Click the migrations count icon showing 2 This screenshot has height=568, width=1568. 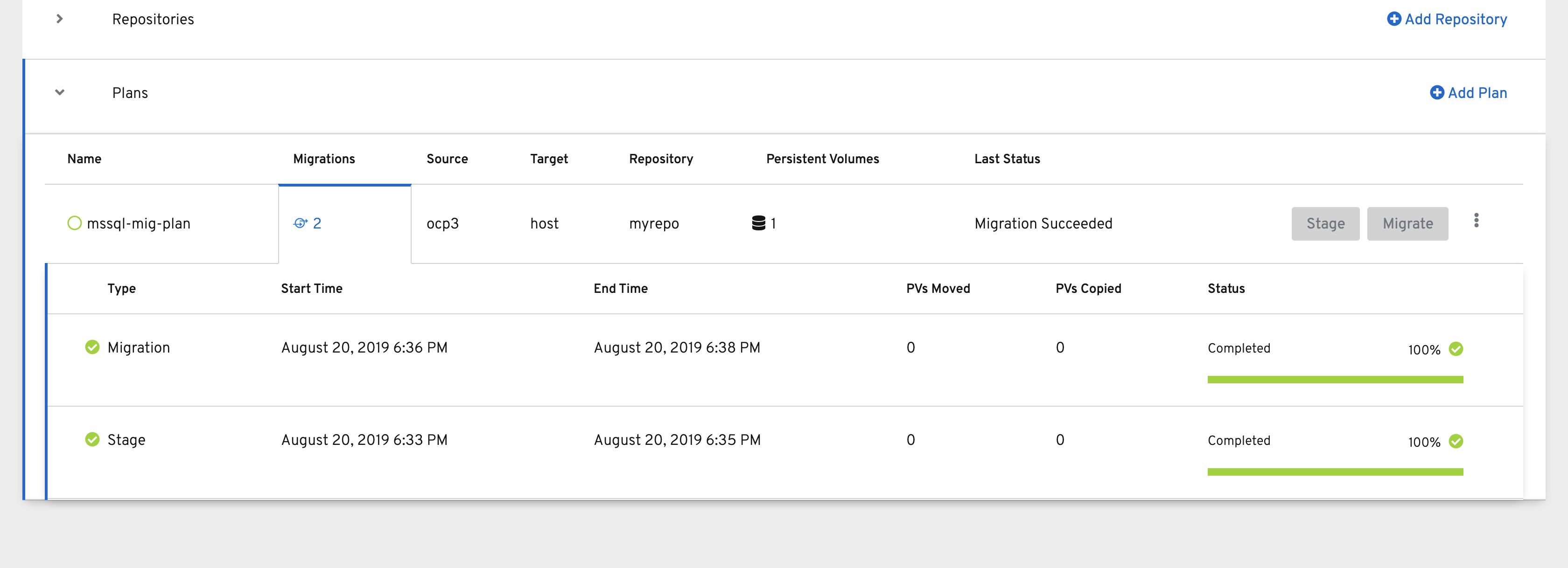(301, 223)
